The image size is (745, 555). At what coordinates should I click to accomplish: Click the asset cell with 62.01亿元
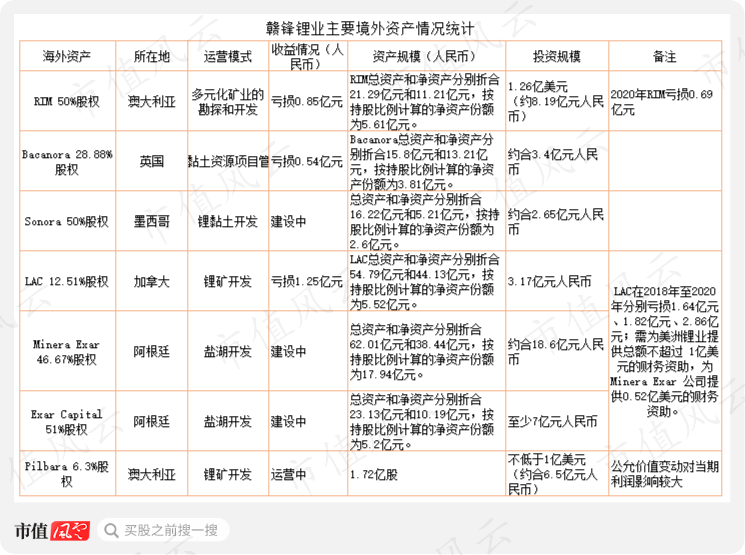point(426,351)
